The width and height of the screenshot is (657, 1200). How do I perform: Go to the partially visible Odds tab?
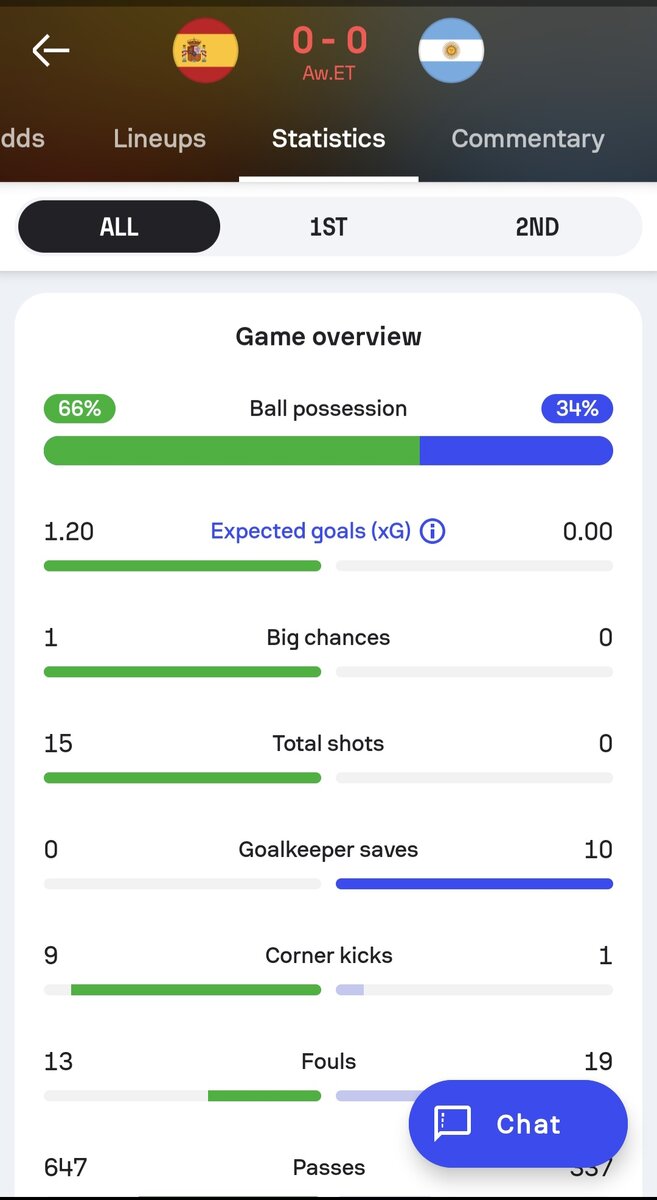[22, 138]
